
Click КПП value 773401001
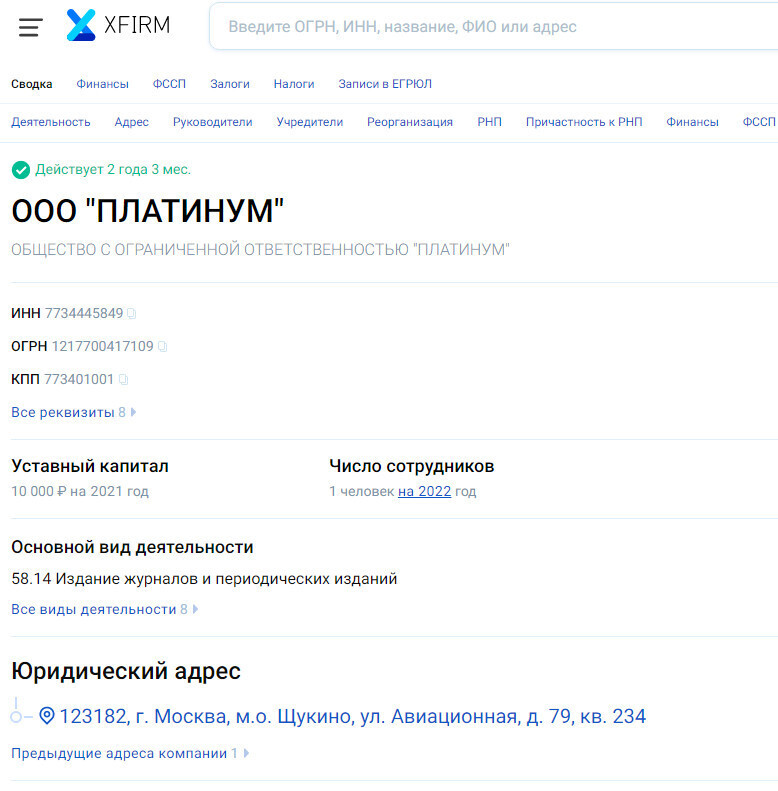click(79, 379)
